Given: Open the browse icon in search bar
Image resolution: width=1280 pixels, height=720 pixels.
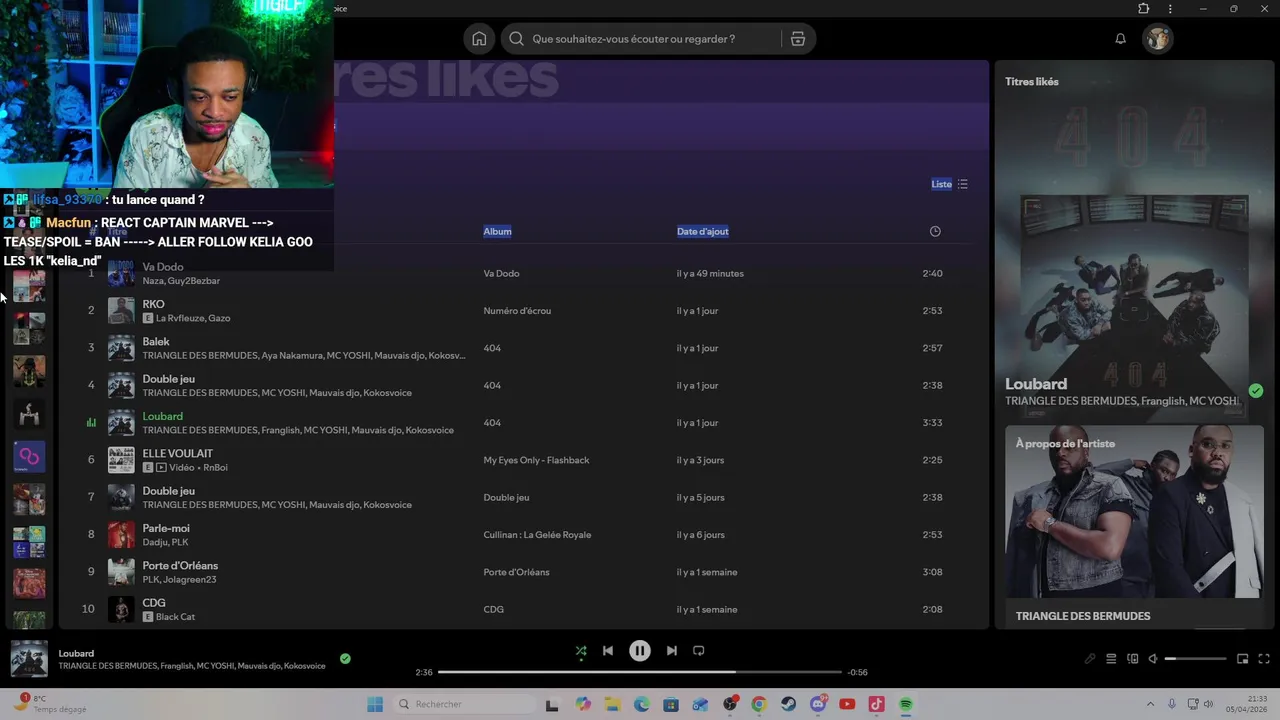Looking at the screenshot, I should 797,39.
